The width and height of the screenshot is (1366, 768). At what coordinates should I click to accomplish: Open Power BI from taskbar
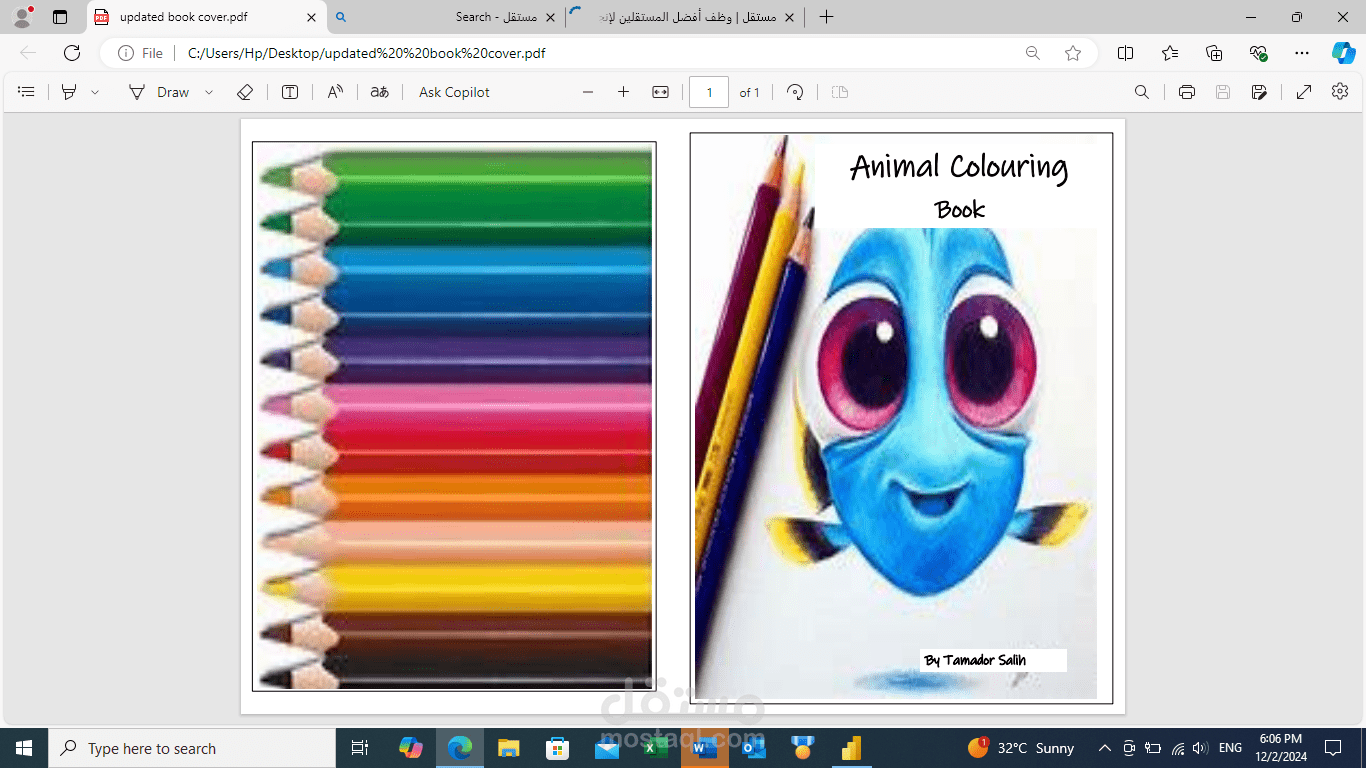[851, 748]
